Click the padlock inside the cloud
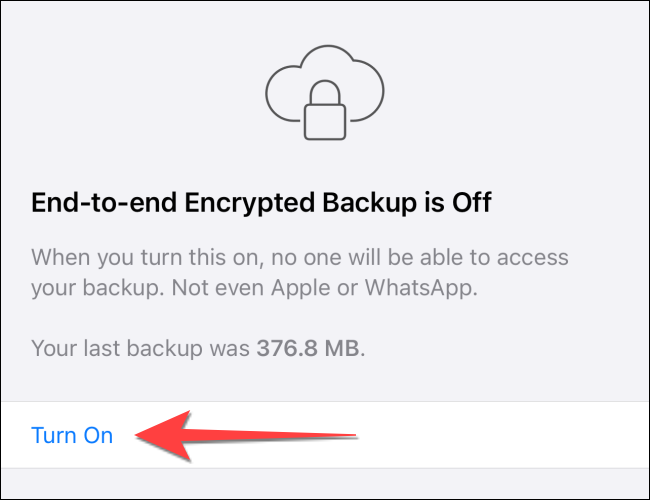Screen dimensions: 650x500 pos(326,111)
